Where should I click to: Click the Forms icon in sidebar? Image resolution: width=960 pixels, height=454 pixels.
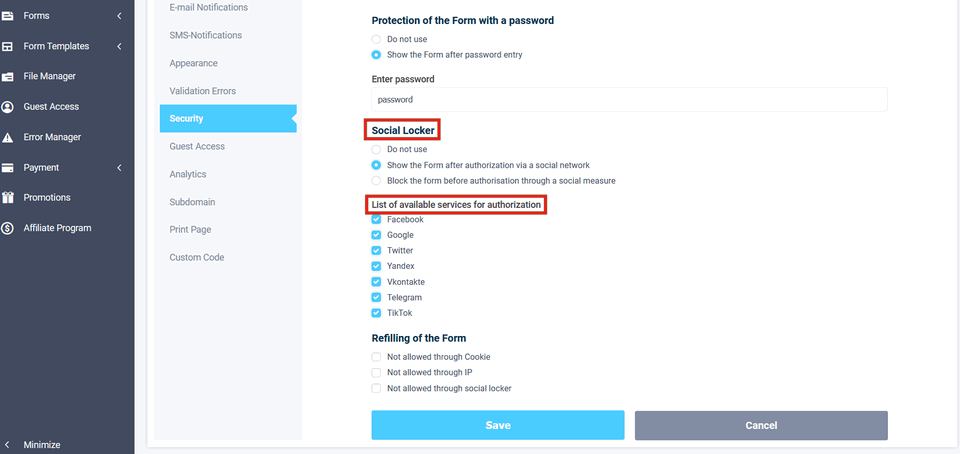pyautogui.click(x=8, y=16)
